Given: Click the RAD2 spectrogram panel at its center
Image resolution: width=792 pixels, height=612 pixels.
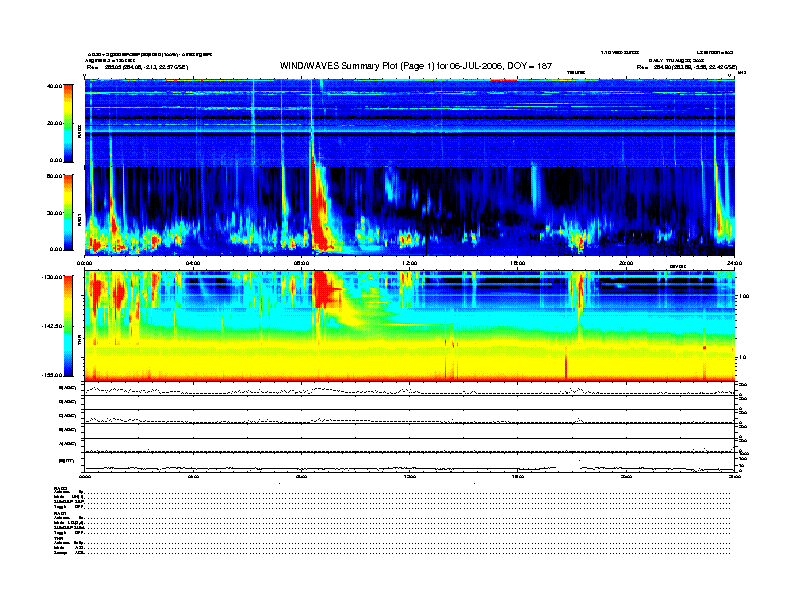Looking at the screenshot, I should pyautogui.click(x=409, y=122).
